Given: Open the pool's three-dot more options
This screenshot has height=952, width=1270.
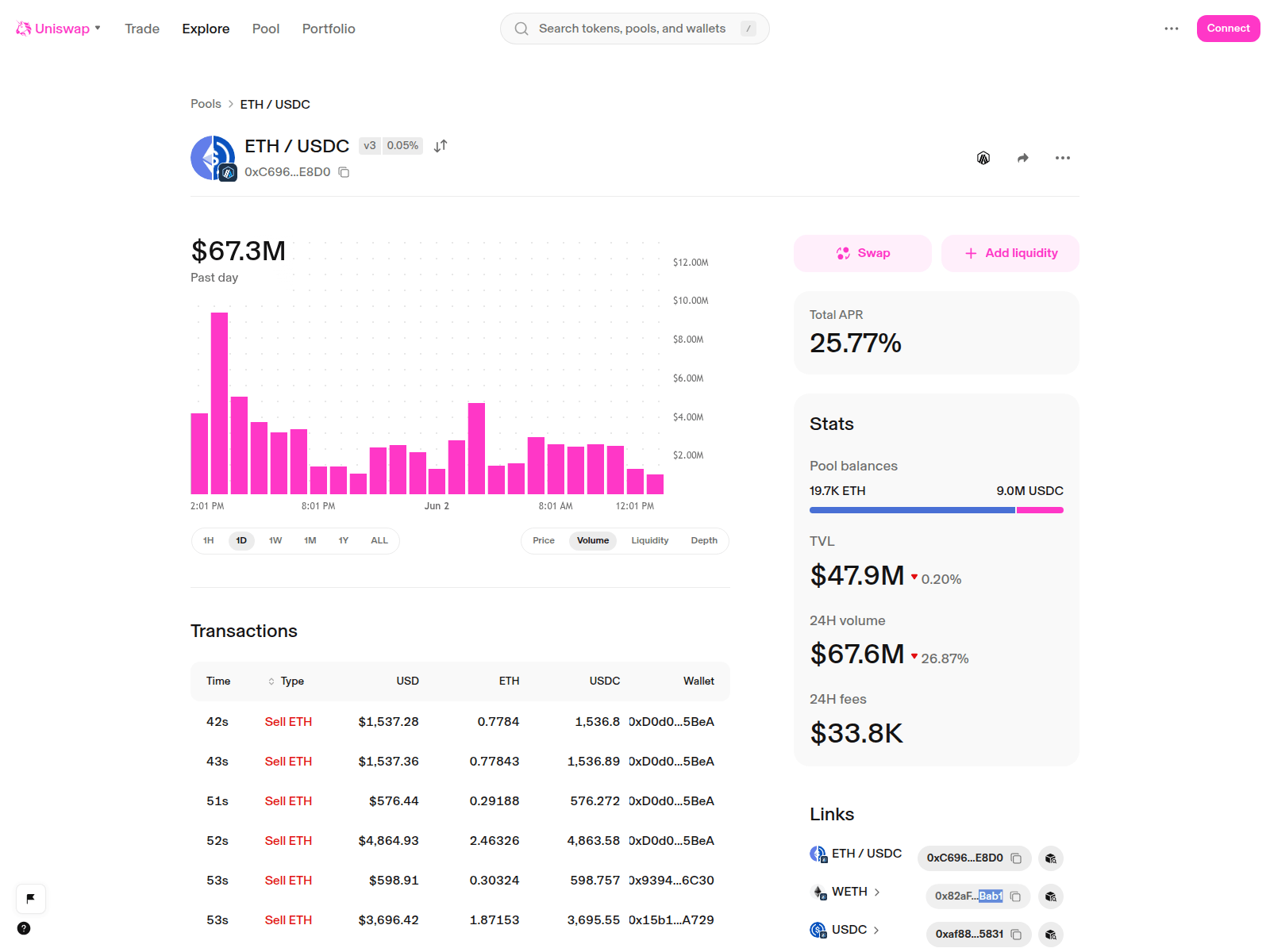Looking at the screenshot, I should (1063, 158).
